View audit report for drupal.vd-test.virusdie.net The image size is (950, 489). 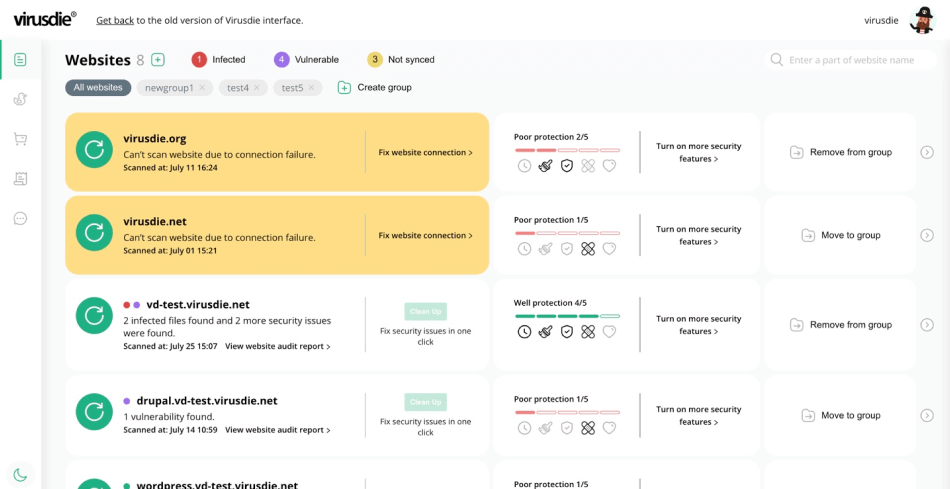(x=278, y=430)
